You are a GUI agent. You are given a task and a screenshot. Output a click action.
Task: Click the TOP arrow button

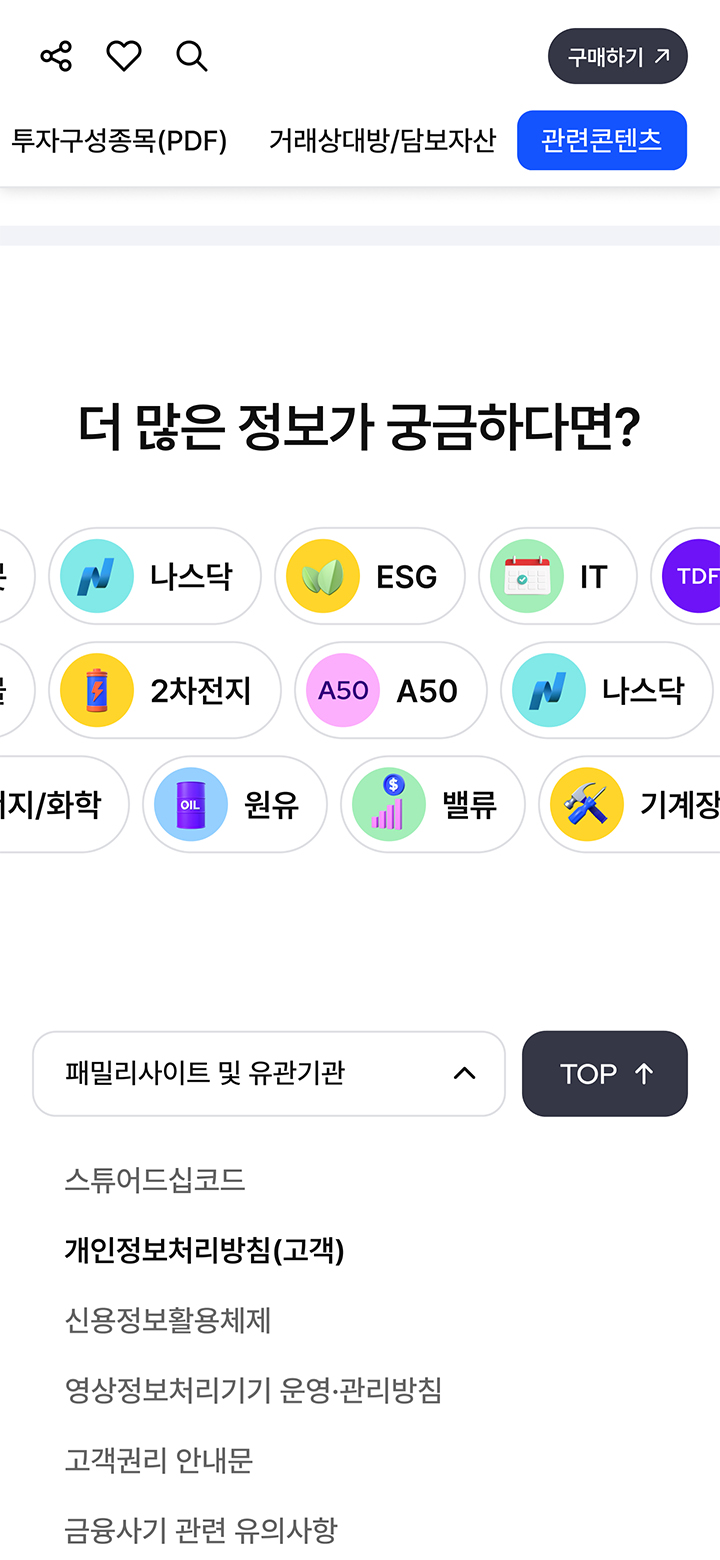pyautogui.click(x=605, y=1073)
